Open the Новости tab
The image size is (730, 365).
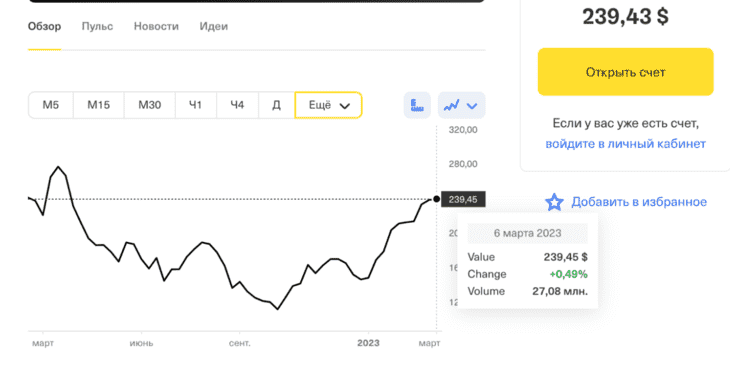point(156,27)
